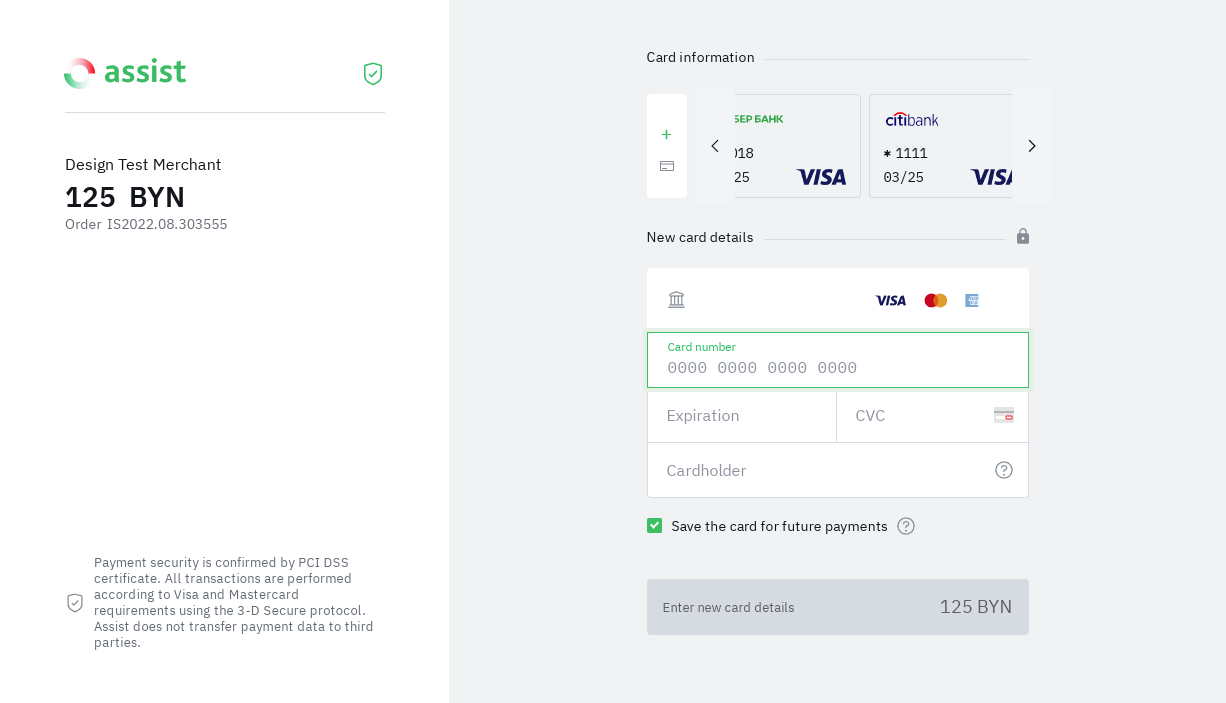Click into the CVC field
Screen dimensions: 1226x703
[x=915, y=416]
